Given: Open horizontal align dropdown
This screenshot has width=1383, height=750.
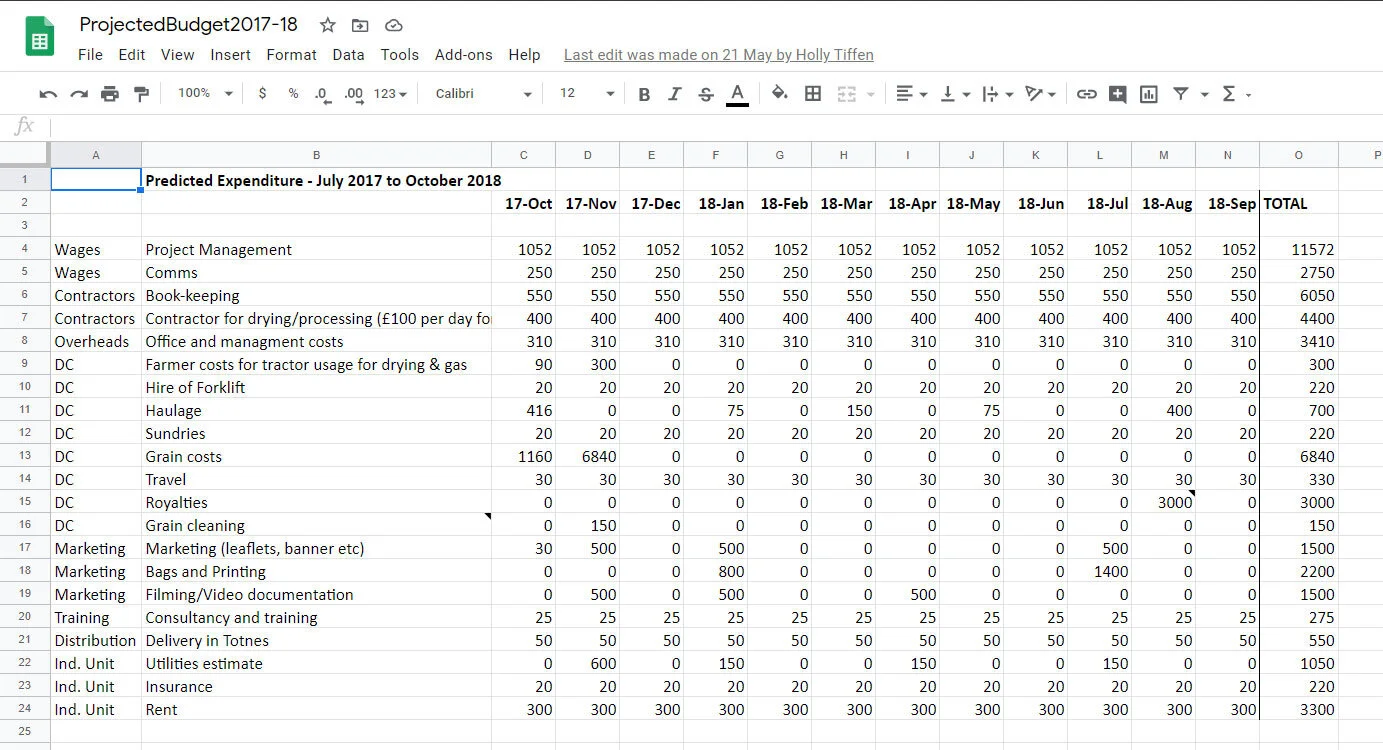Looking at the screenshot, I should tap(911, 93).
